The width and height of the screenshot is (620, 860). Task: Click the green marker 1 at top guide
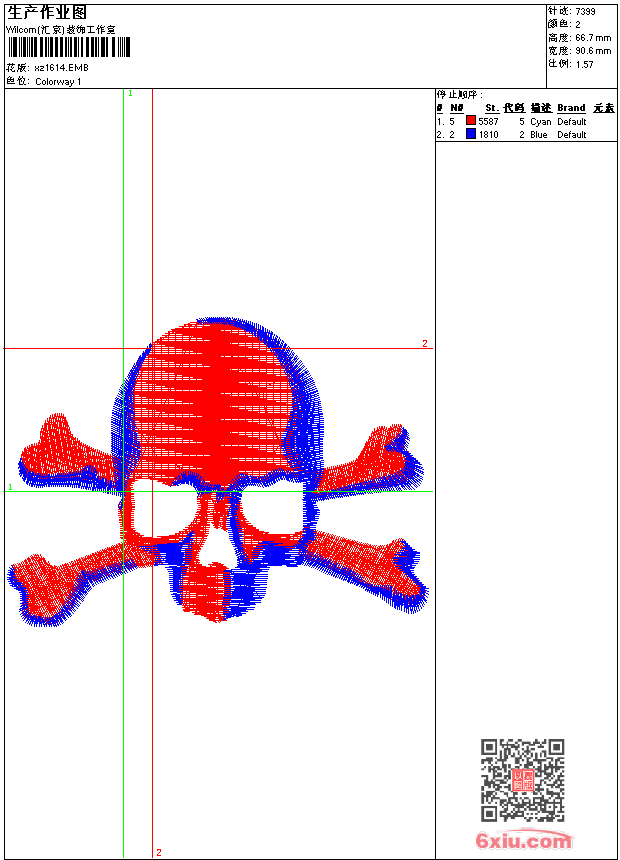(130, 93)
